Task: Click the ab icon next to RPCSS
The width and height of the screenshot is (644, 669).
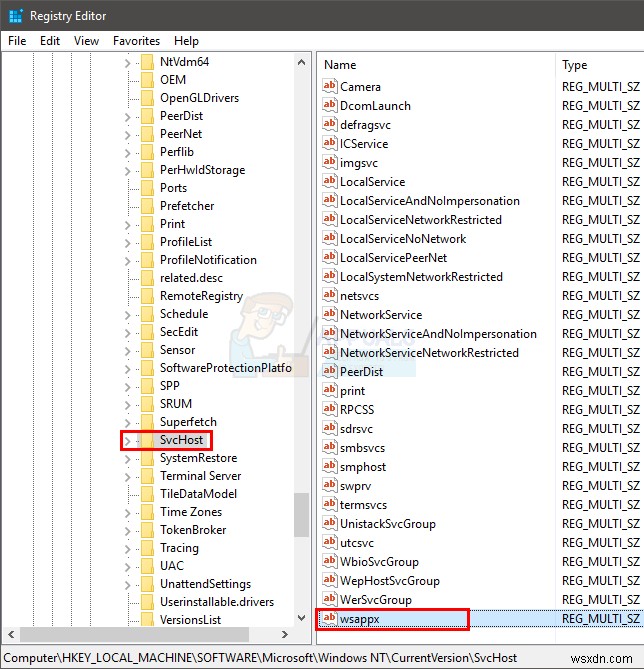Action: pyautogui.click(x=329, y=409)
